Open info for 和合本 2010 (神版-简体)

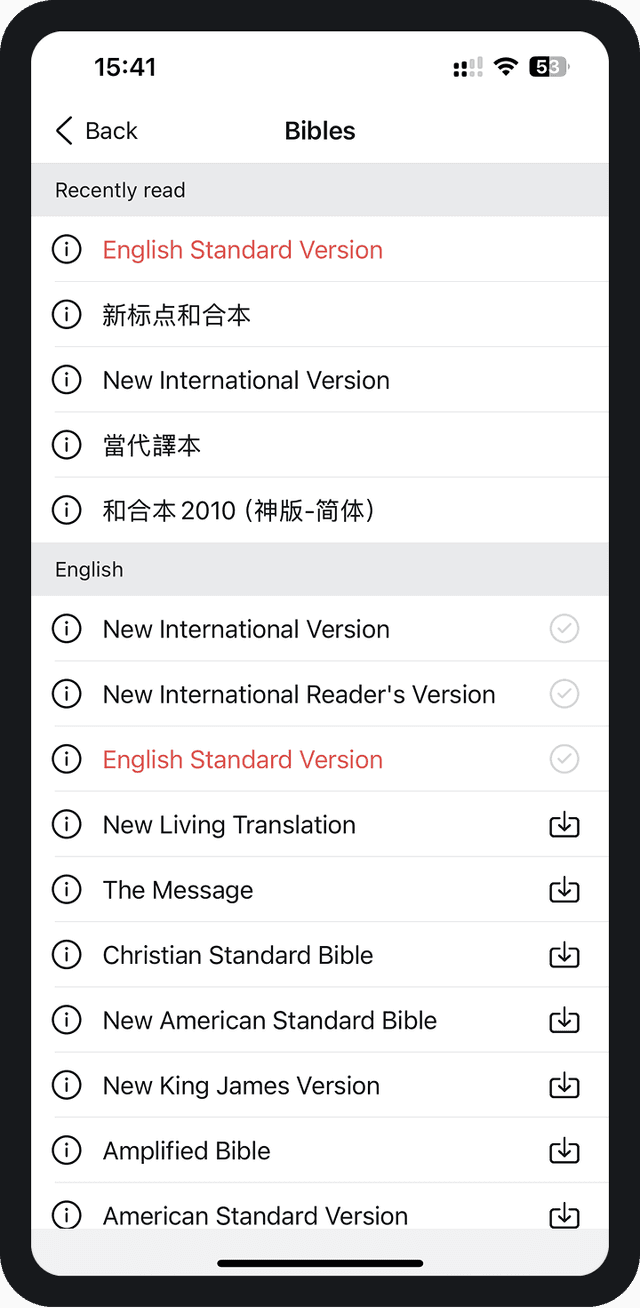point(66,509)
